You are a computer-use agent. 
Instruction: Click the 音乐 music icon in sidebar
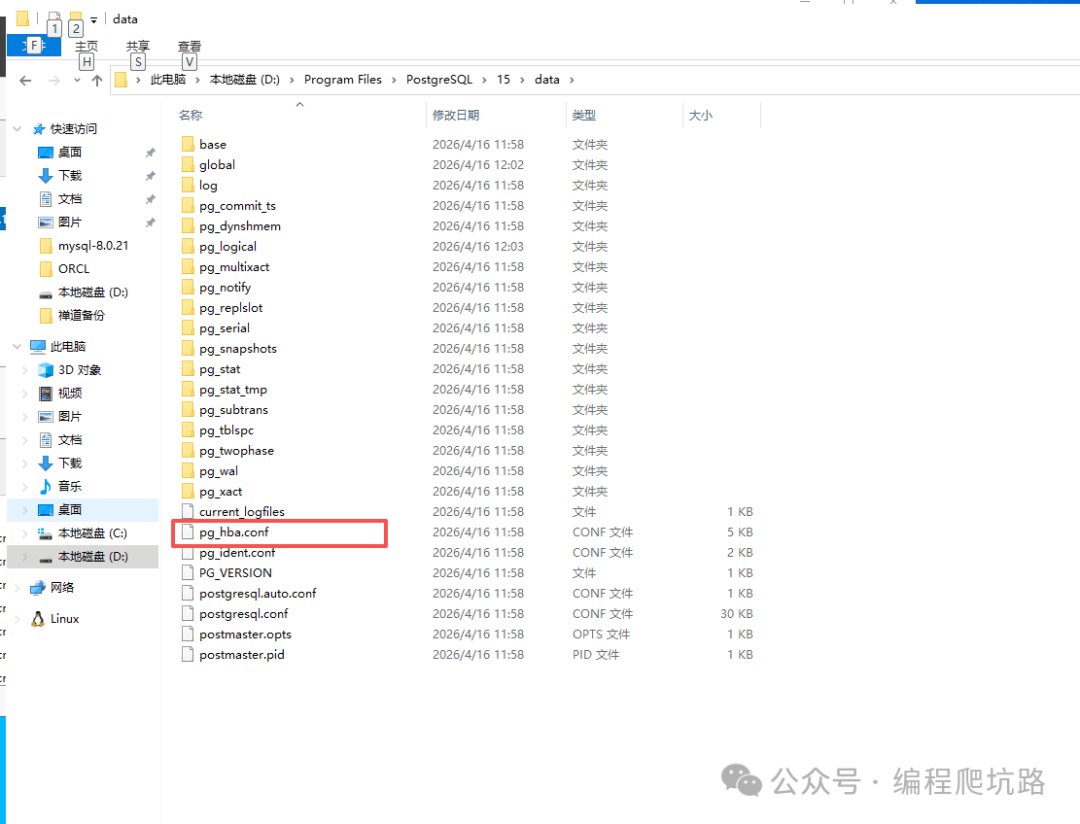pyautogui.click(x=45, y=486)
